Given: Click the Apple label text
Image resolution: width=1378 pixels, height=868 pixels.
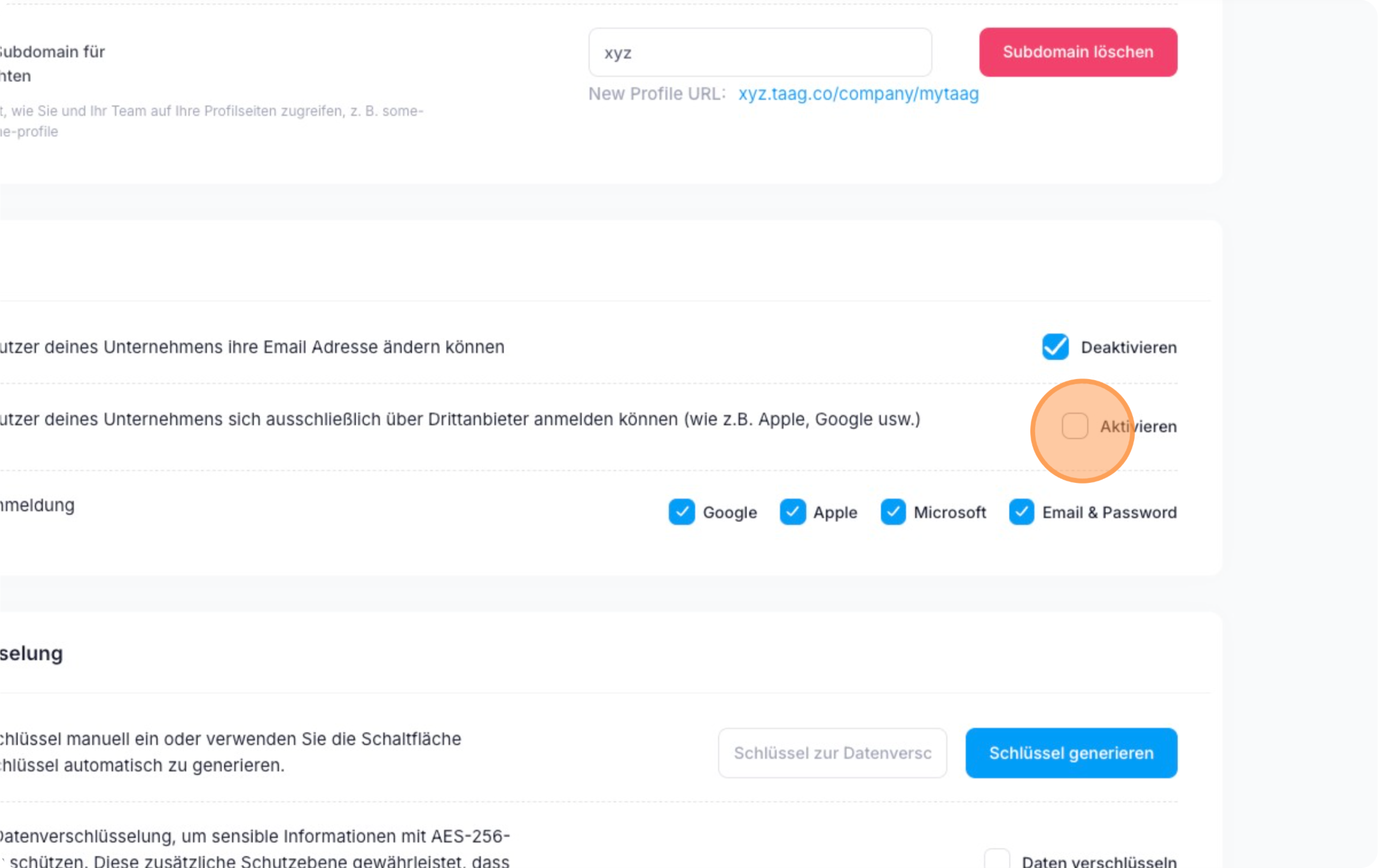Looking at the screenshot, I should [835, 513].
